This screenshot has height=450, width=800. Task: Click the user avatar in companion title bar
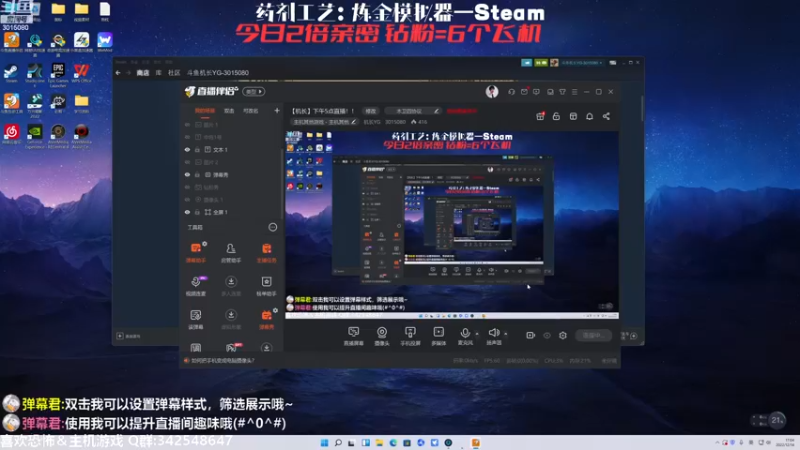point(492,91)
